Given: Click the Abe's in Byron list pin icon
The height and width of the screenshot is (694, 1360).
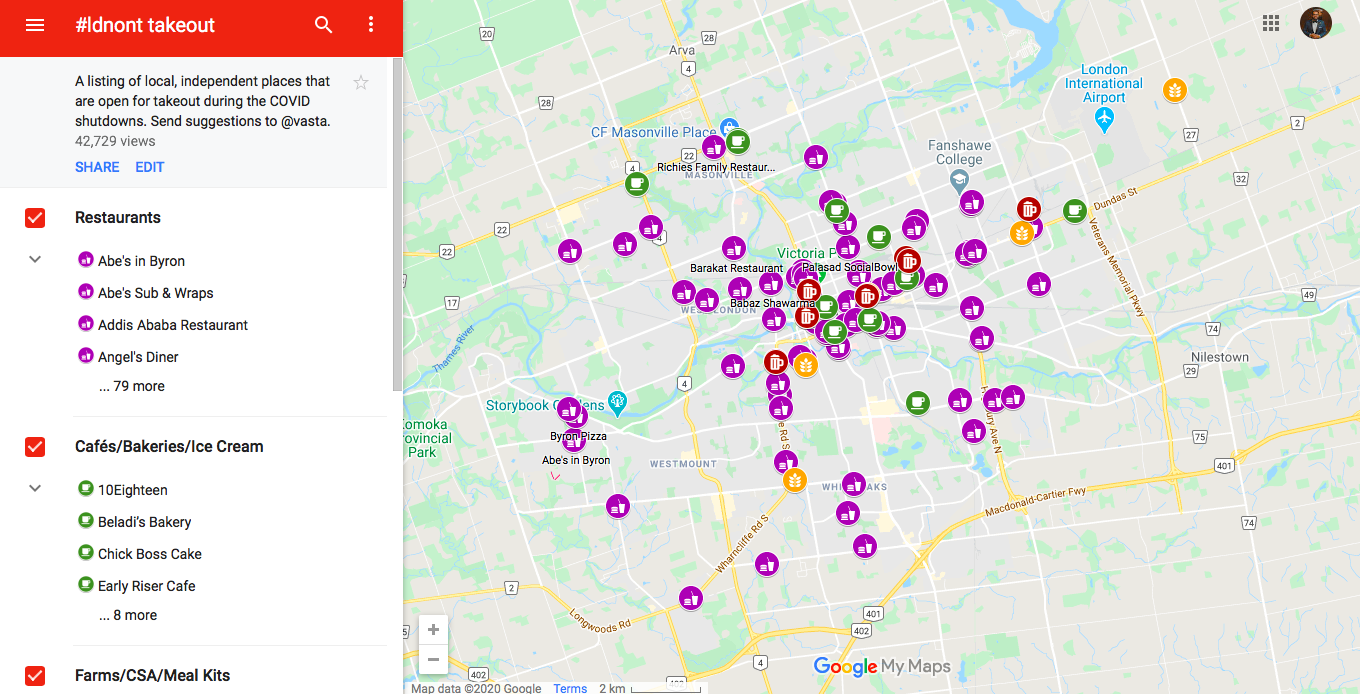Looking at the screenshot, I should pos(85,260).
